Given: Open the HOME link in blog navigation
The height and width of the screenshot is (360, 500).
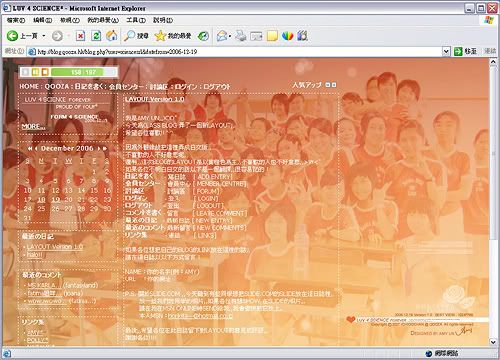Looking at the screenshot, I should coord(29,86).
